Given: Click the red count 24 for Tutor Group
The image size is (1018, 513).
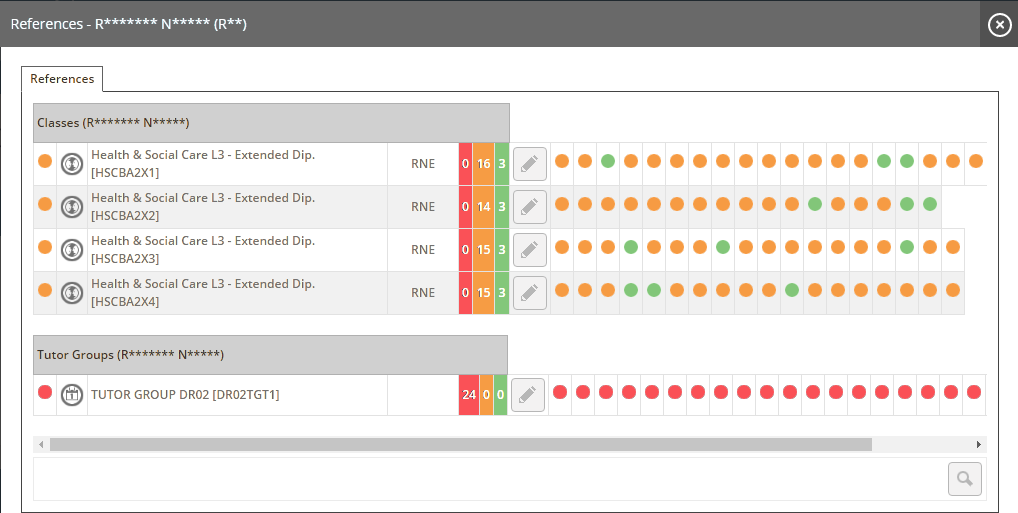Looking at the screenshot, I should pos(469,395).
